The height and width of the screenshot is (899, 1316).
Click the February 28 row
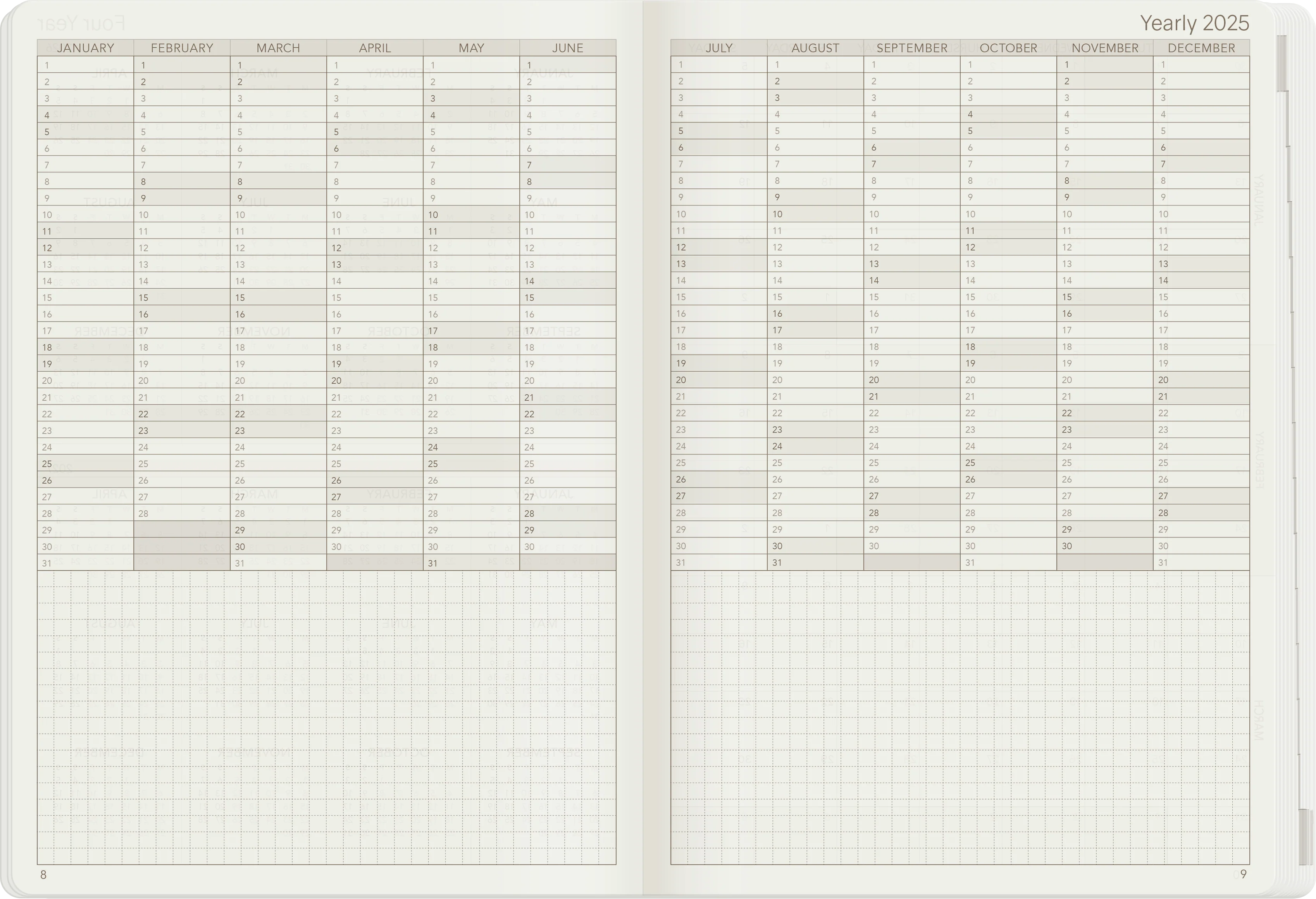182,513
